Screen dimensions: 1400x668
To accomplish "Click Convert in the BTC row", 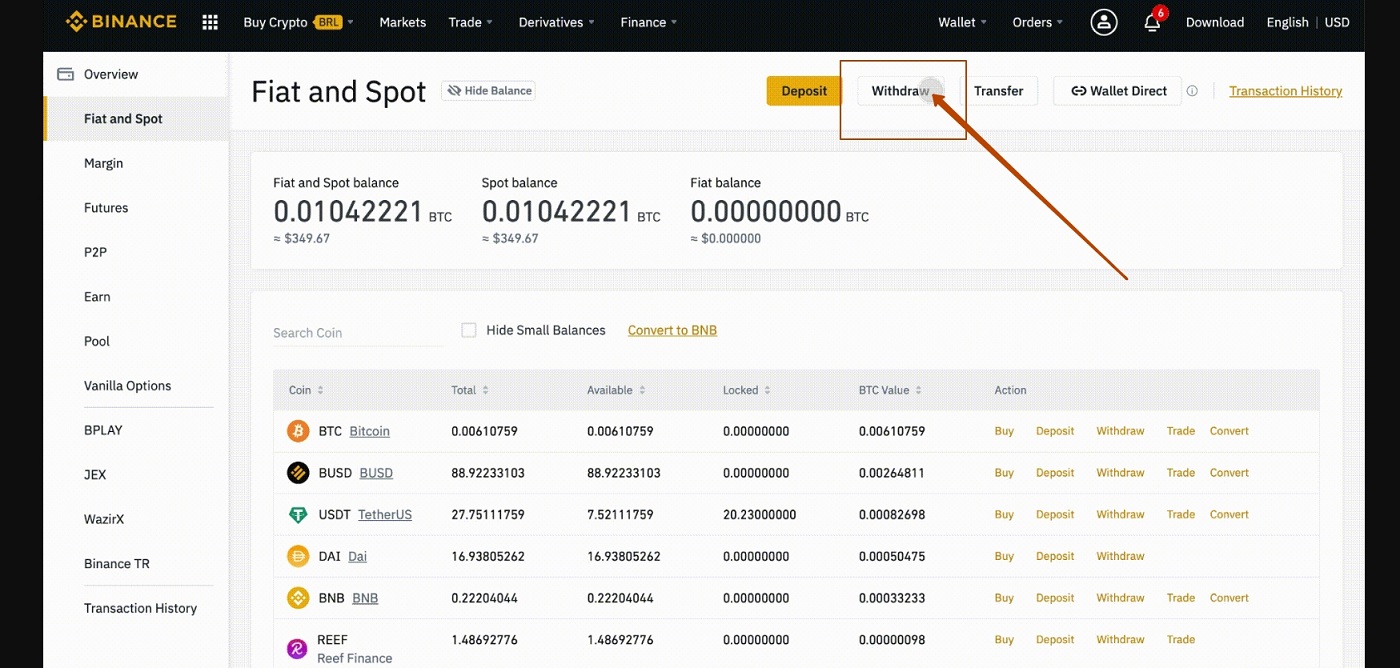I will pos(1229,431).
